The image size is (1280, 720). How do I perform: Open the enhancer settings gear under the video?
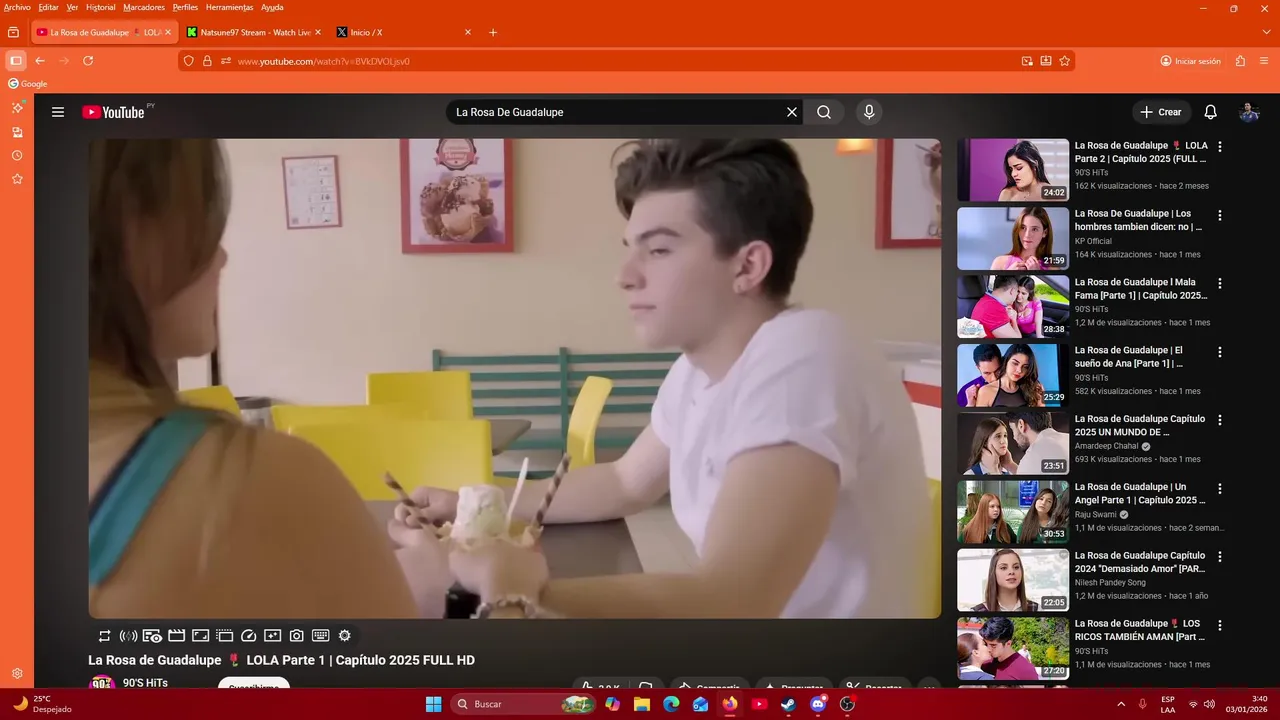click(x=345, y=636)
